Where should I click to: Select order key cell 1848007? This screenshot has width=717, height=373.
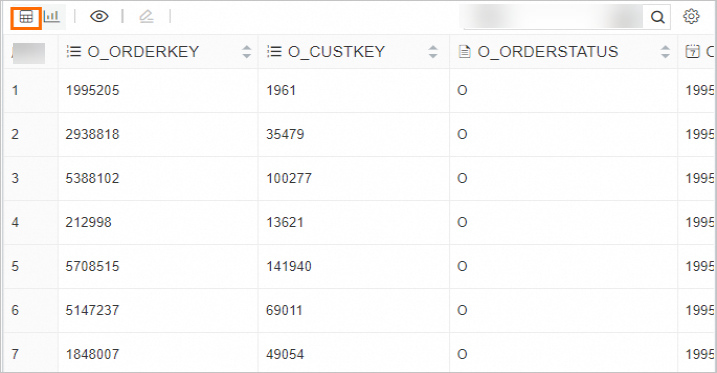pos(92,354)
